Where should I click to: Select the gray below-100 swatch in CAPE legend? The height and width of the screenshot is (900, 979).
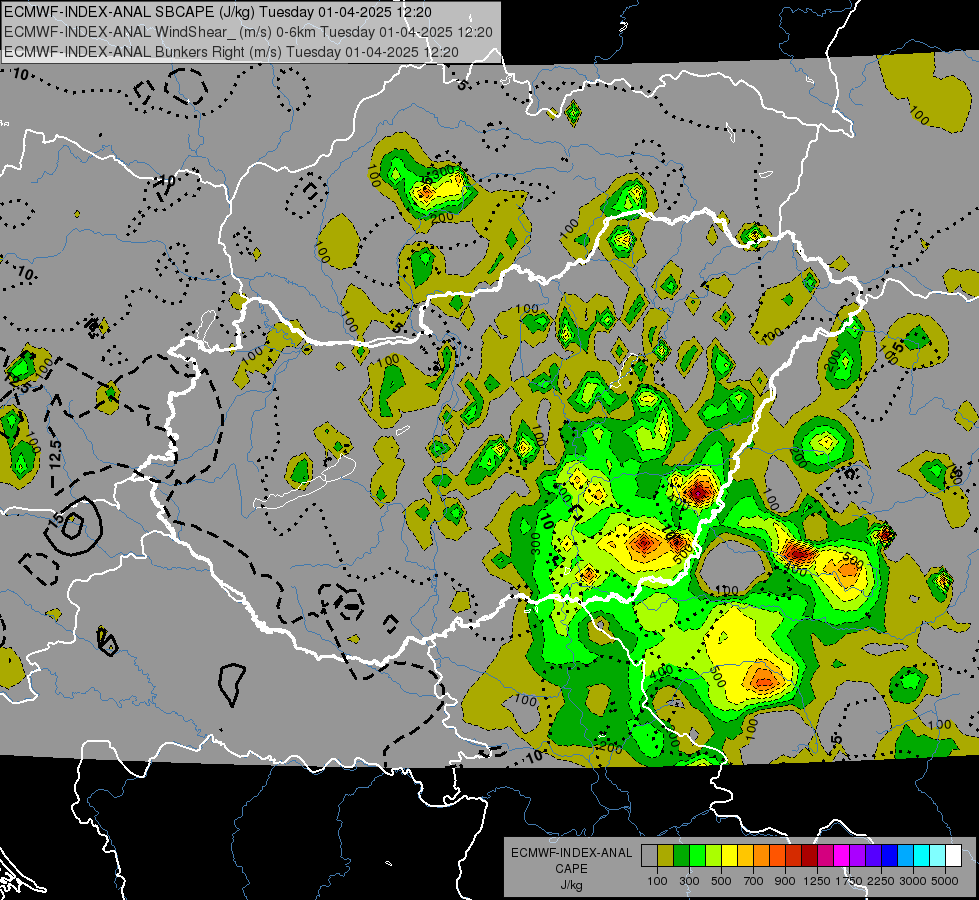coord(649,855)
